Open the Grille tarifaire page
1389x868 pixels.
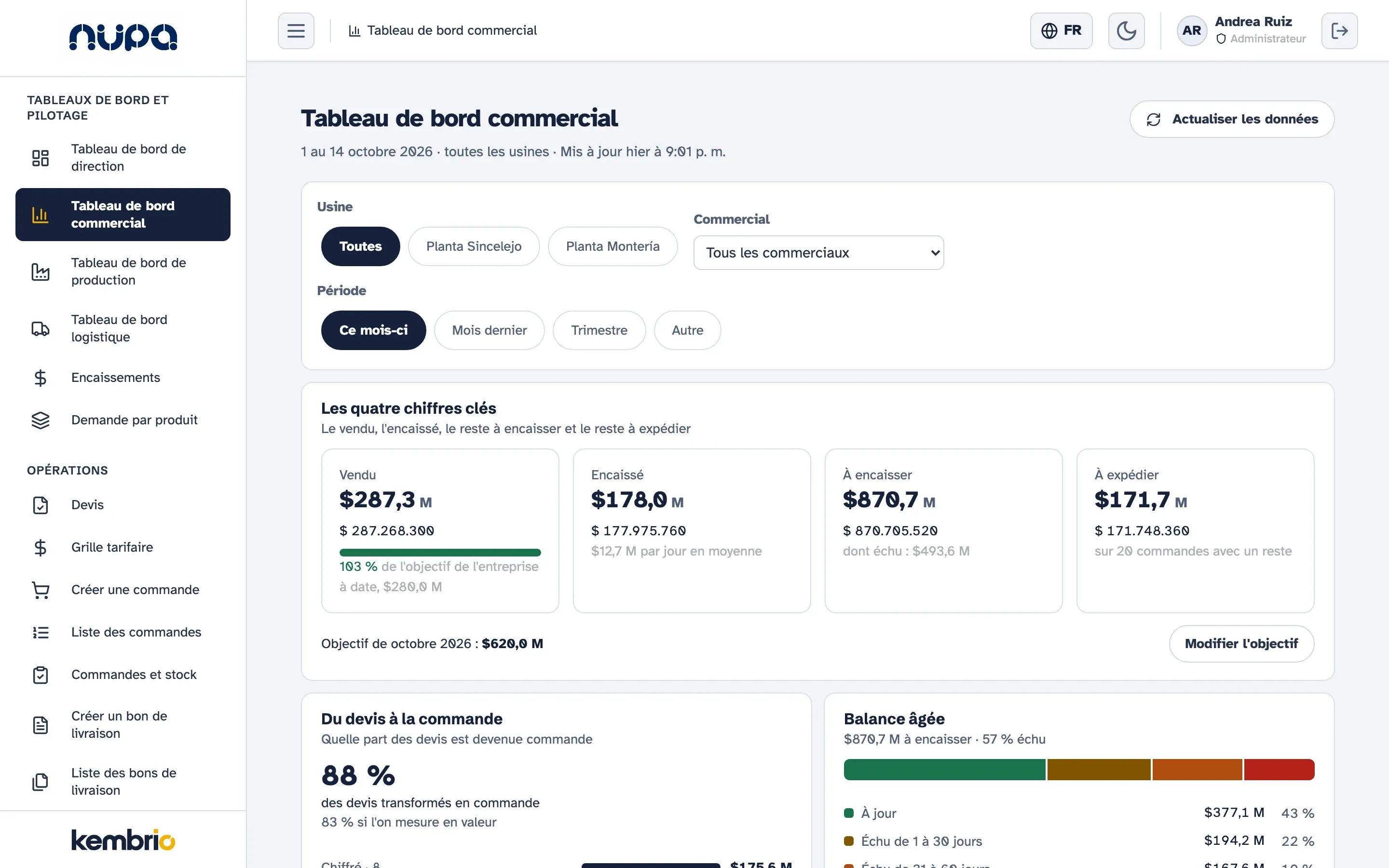tap(123, 548)
